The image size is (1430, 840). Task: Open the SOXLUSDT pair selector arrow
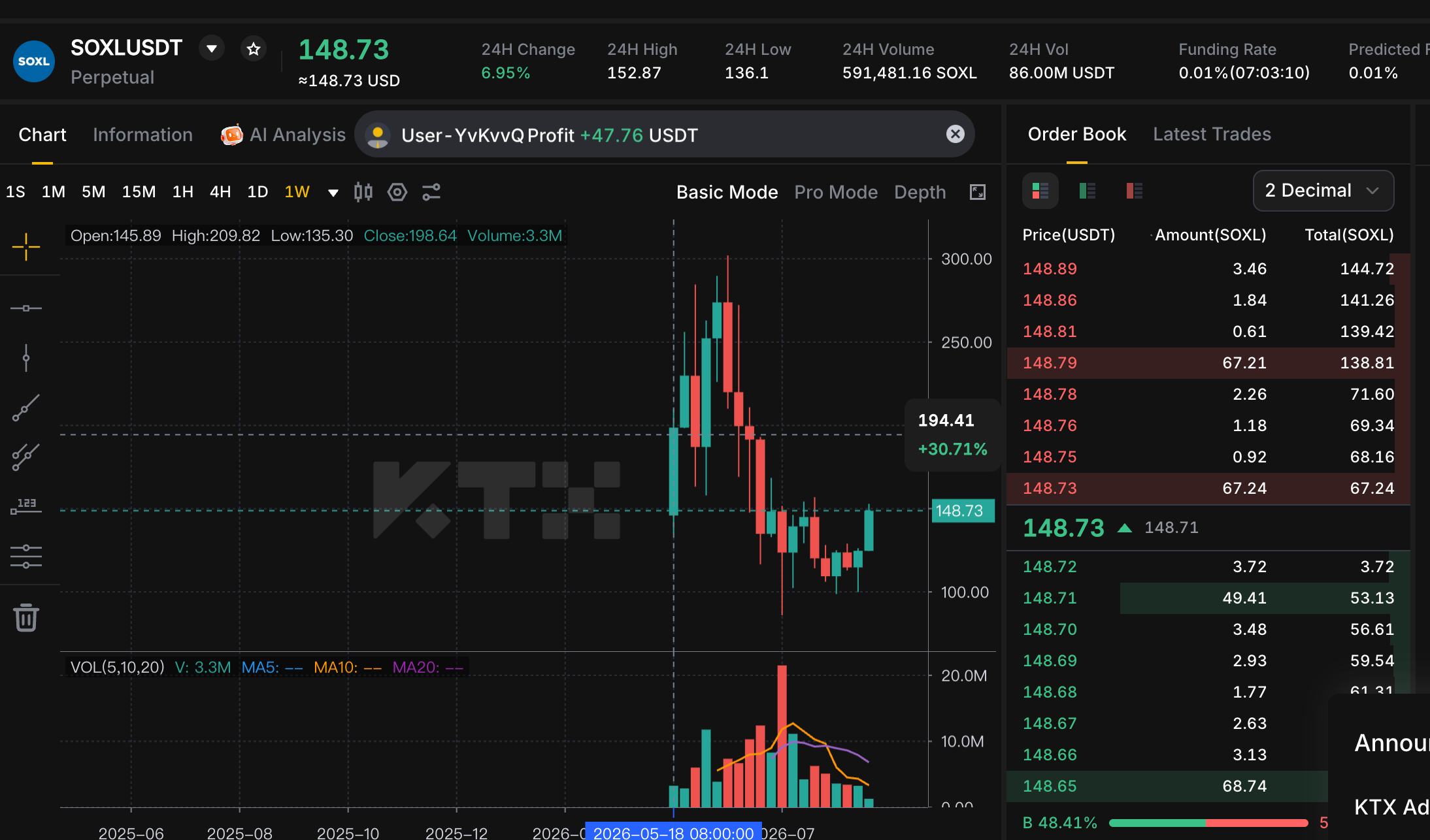[212, 48]
